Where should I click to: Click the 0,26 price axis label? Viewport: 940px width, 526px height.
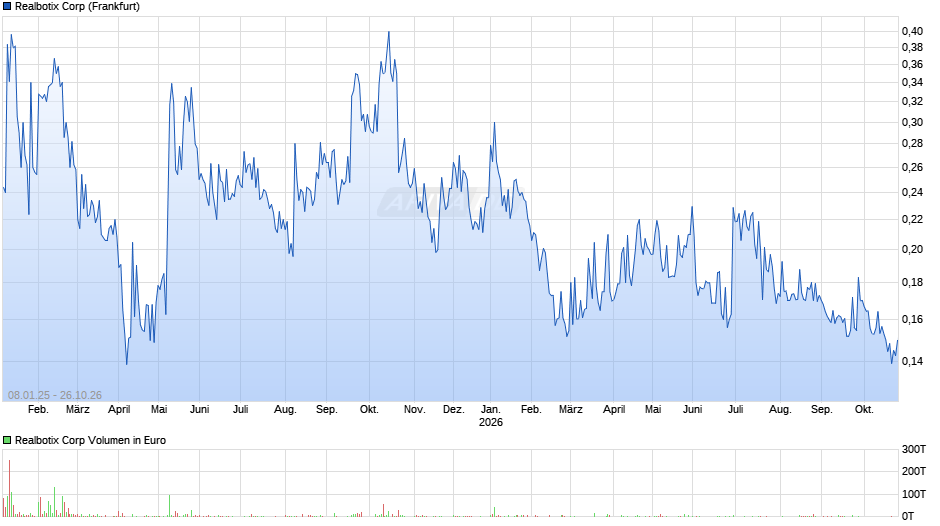(x=912, y=167)
